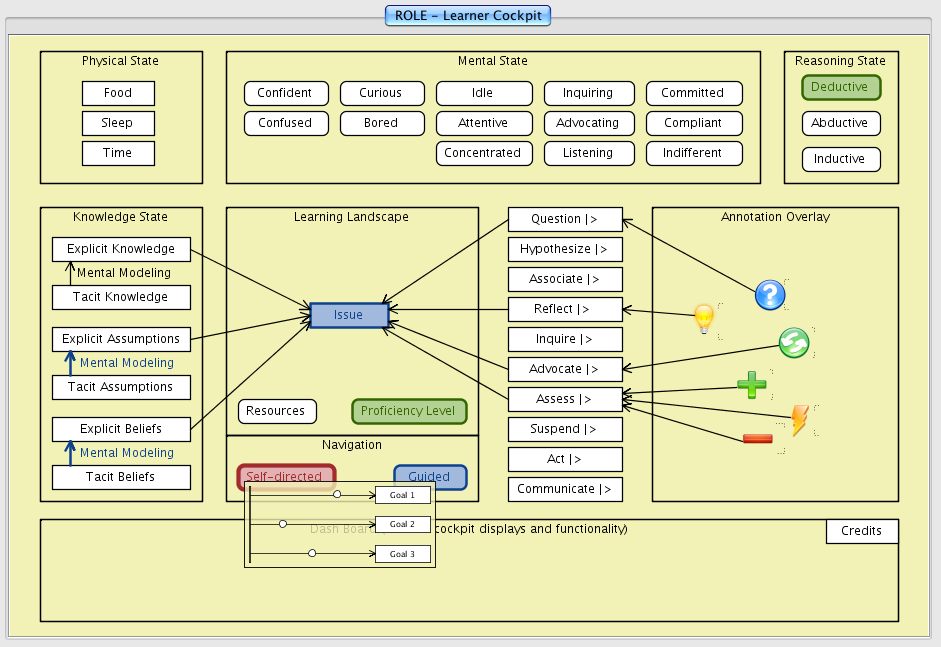The height and width of the screenshot is (647, 941).
Task: Select the Self-directed navigation mode
Action: click(x=285, y=476)
